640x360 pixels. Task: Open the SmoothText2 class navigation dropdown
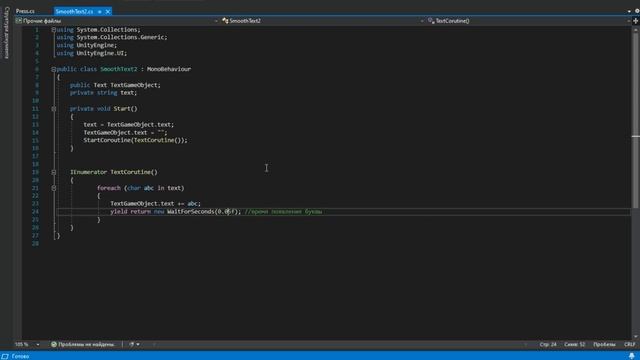click(322, 21)
